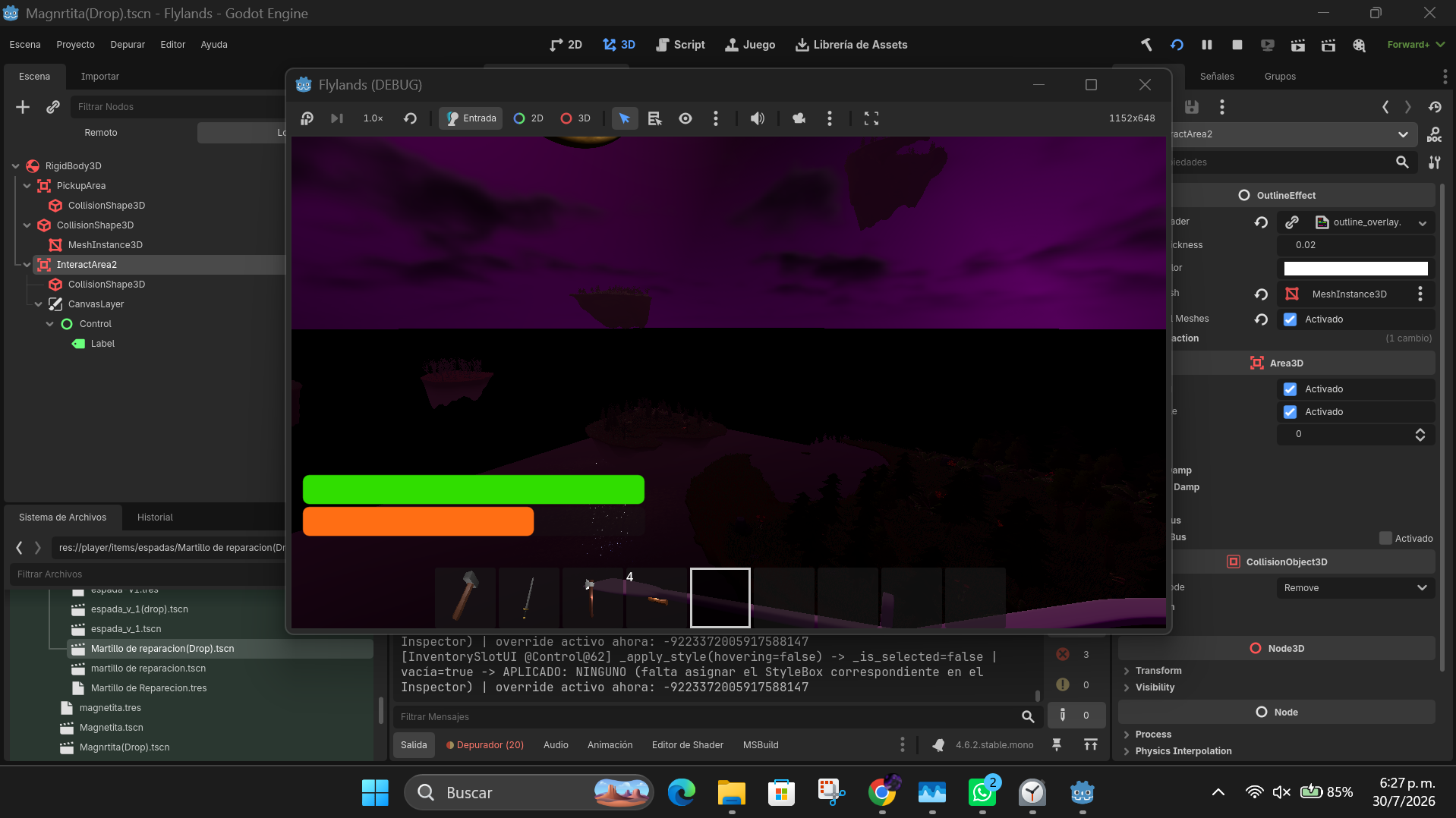Click the instance child scene link icon
The height and width of the screenshot is (818, 1456).
coord(52,107)
